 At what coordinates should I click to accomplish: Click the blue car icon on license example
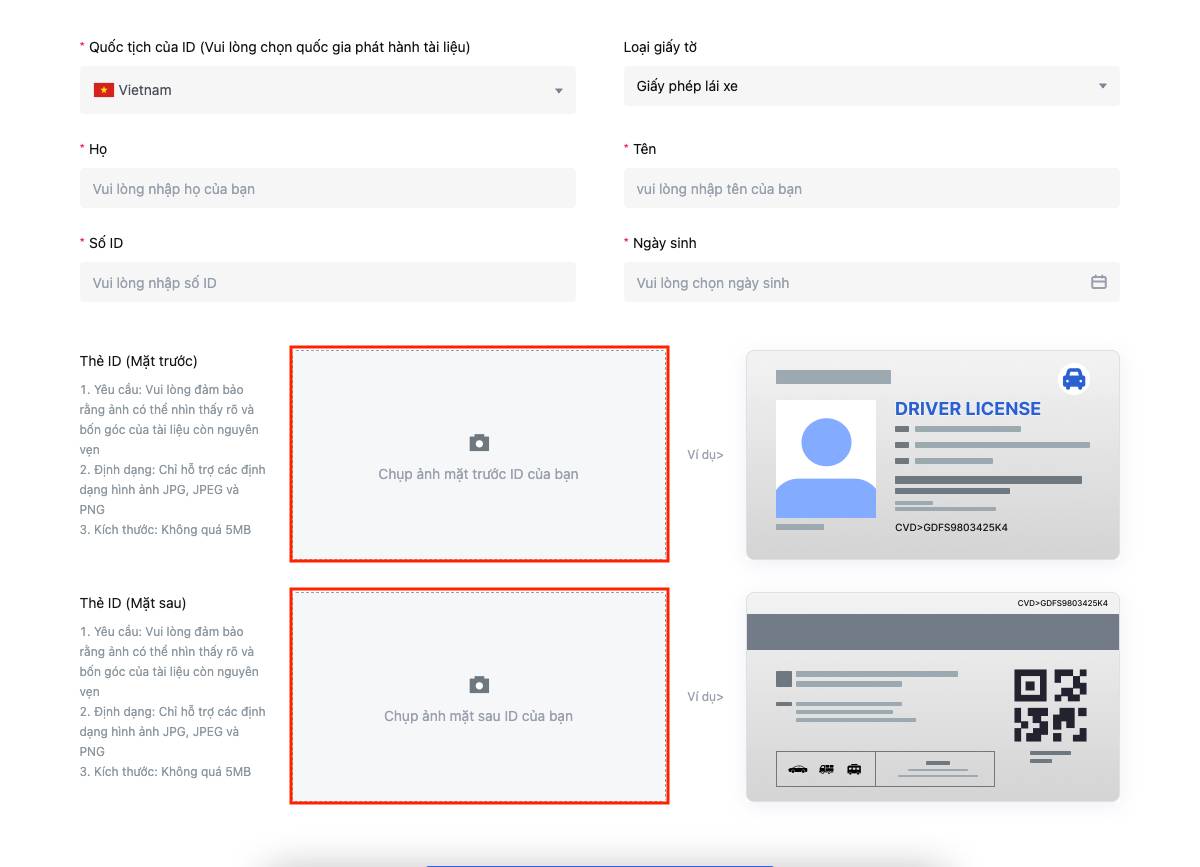coord(1074,379)
